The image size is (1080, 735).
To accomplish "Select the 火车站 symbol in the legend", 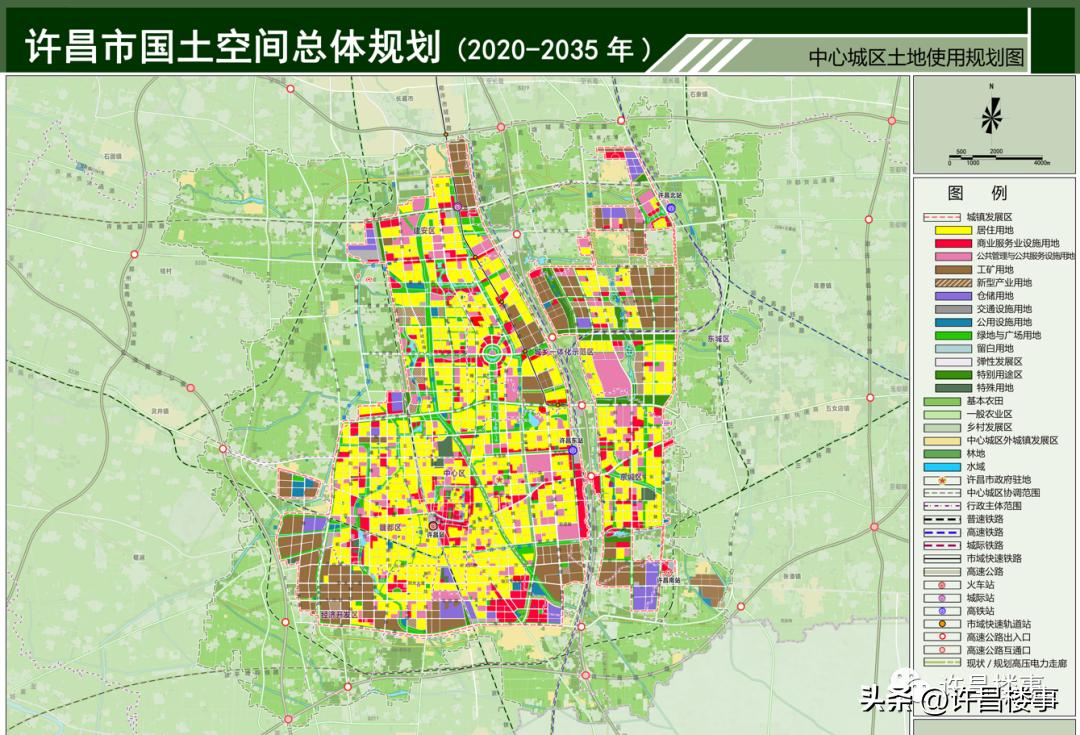I will (x=941, y=585).
